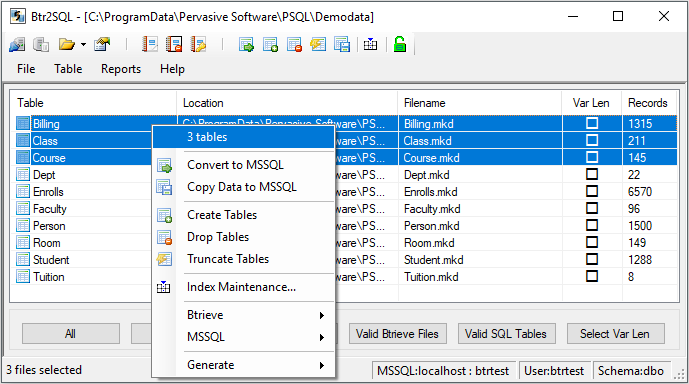The width and height of the screenshot is (689, 384).
Task: Toggle Var Len checkbox for Enrolls
Action: click(x=592, y=191)
